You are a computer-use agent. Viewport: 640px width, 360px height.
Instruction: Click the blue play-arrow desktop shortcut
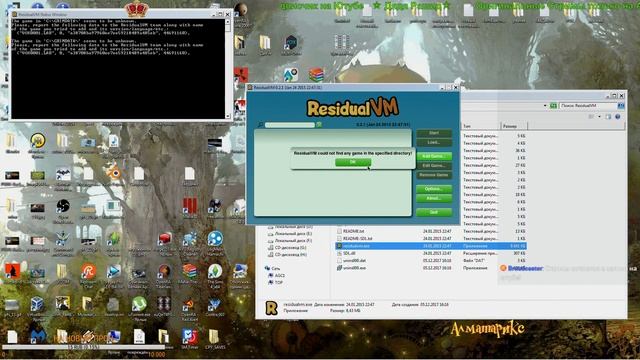(x=113, y=271)
